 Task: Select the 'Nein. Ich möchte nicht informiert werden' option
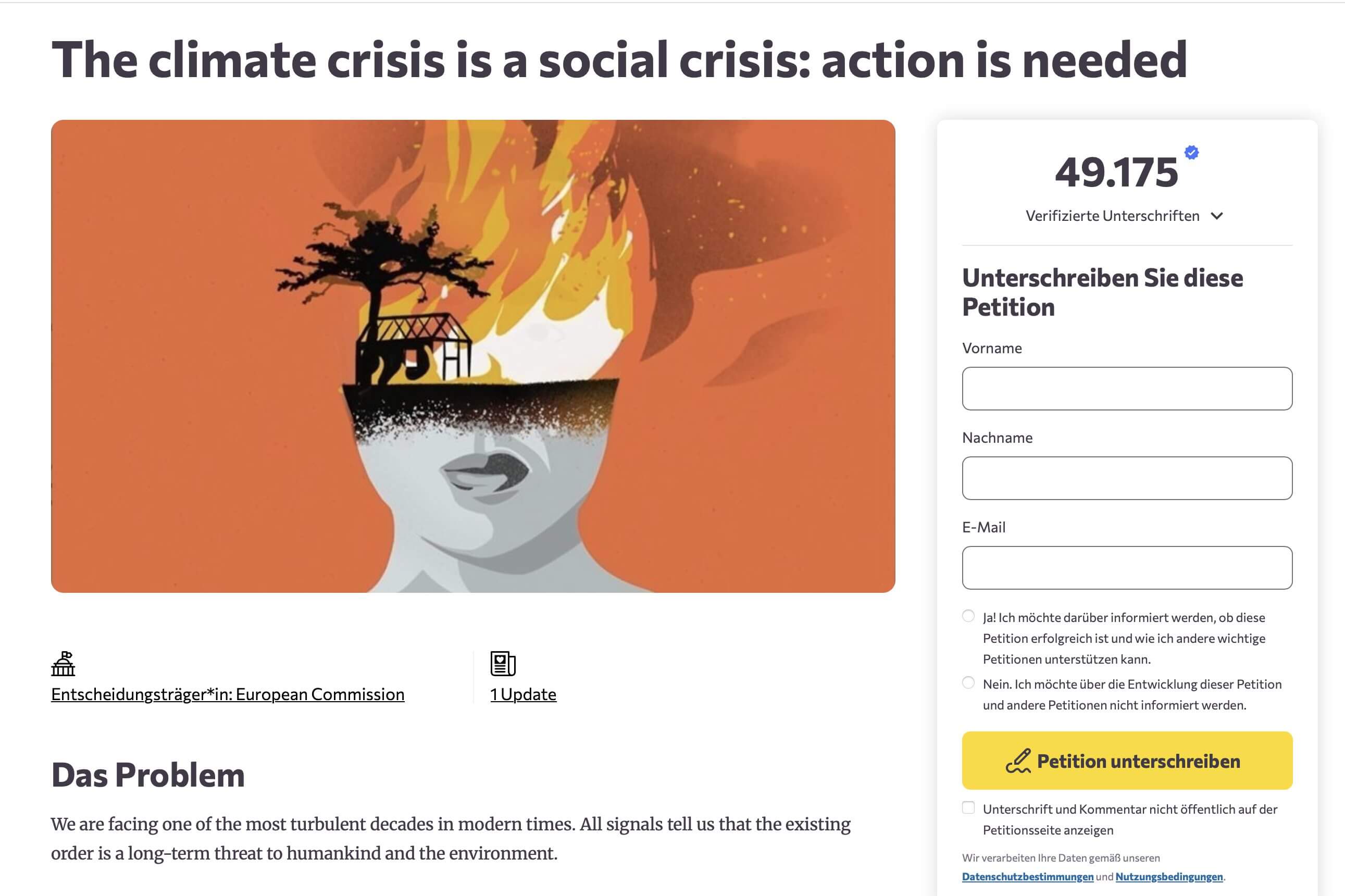pos(968,683)
